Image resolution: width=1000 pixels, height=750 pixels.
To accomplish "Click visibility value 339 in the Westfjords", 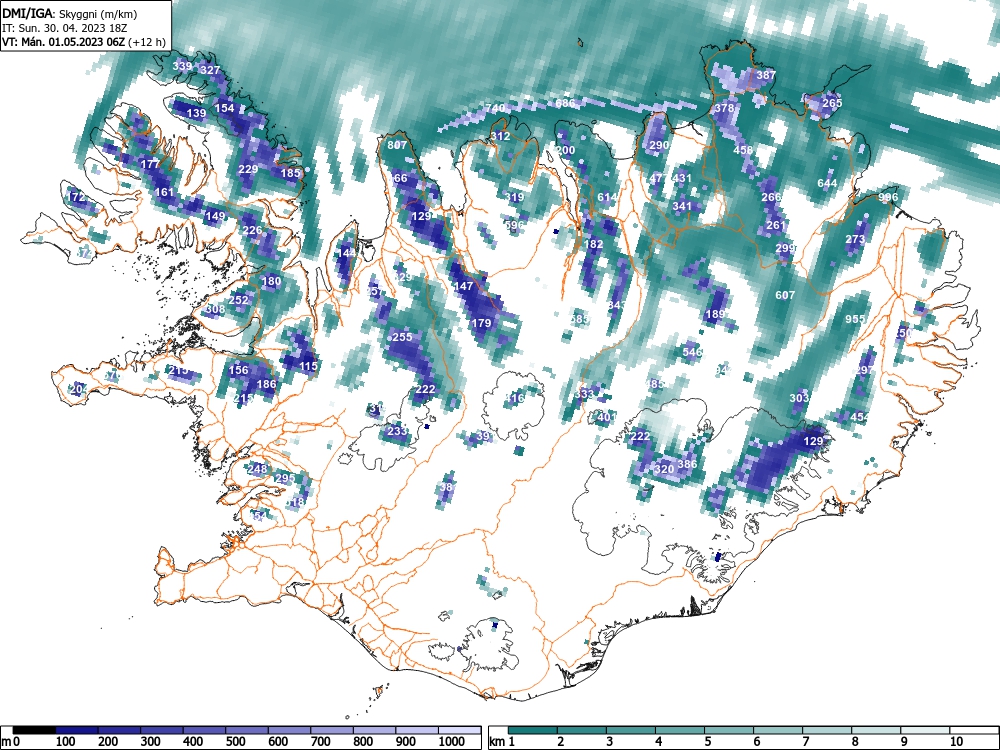I will coord(182,66).
